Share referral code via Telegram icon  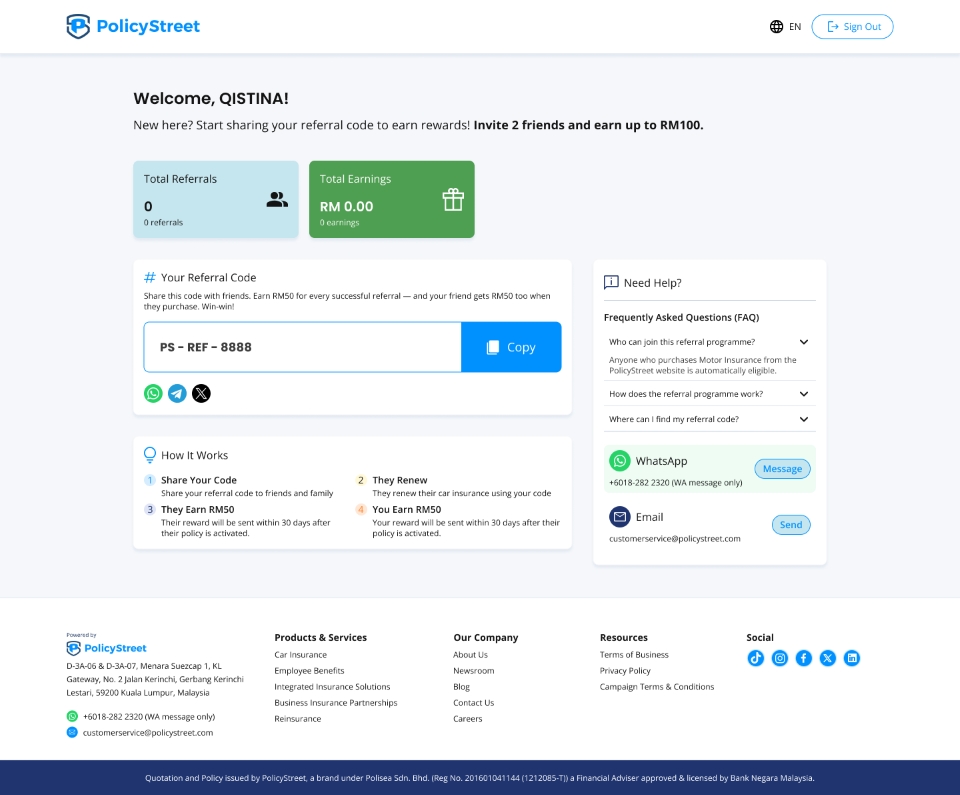point(178,393)
